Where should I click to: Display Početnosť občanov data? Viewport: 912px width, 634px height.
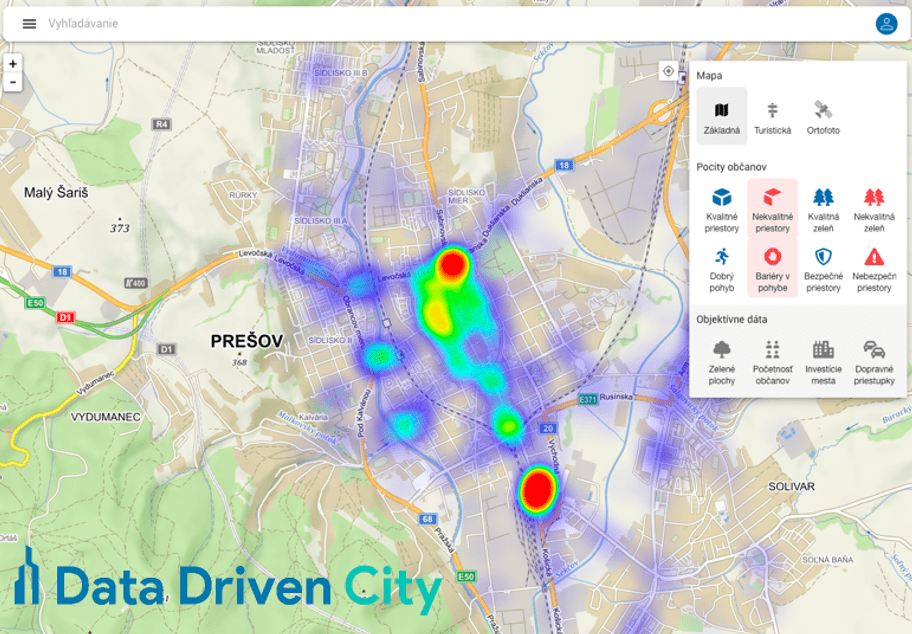[772, 360]
